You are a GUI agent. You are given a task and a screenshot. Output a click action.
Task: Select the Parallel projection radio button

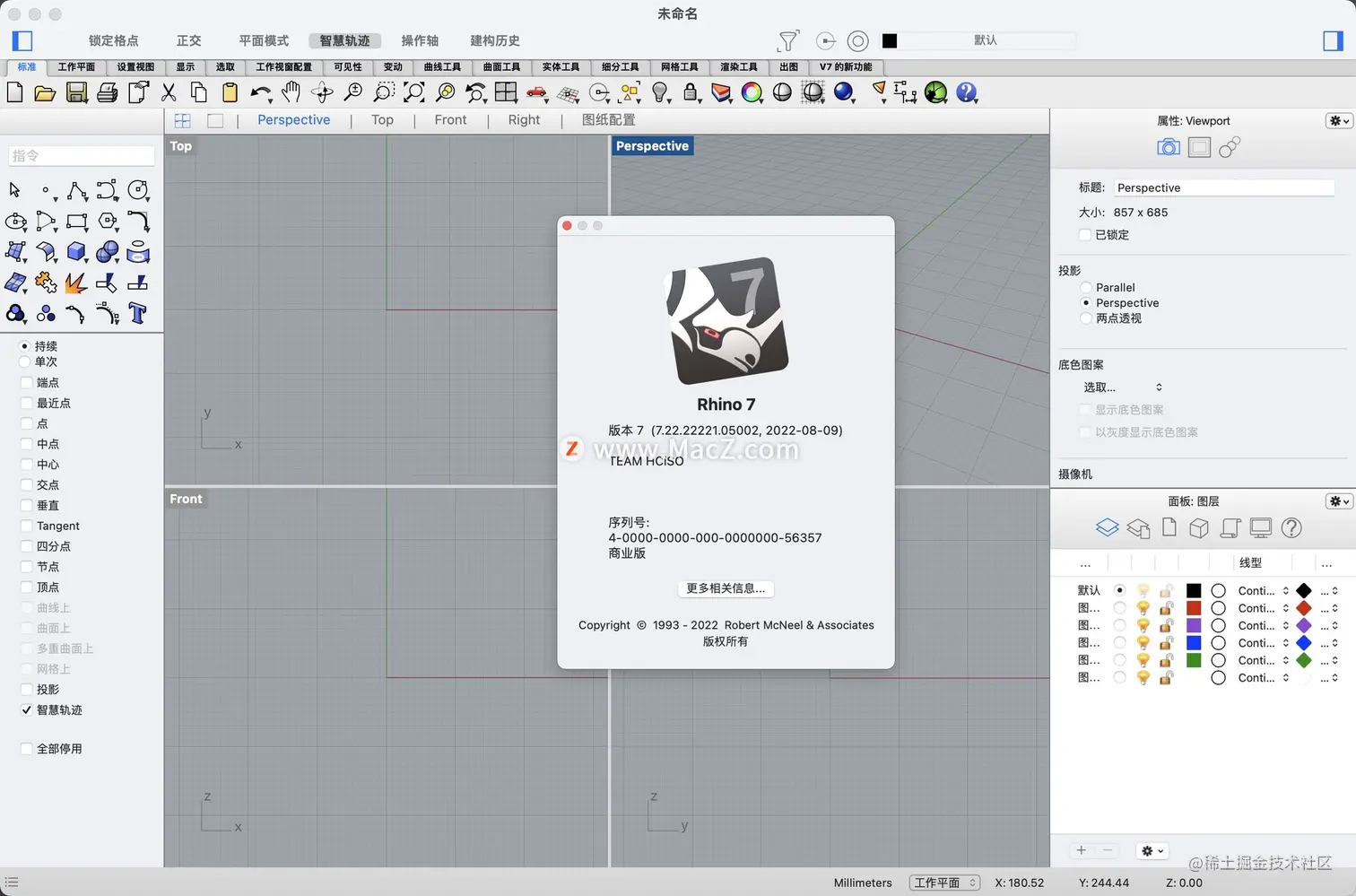1086,288
